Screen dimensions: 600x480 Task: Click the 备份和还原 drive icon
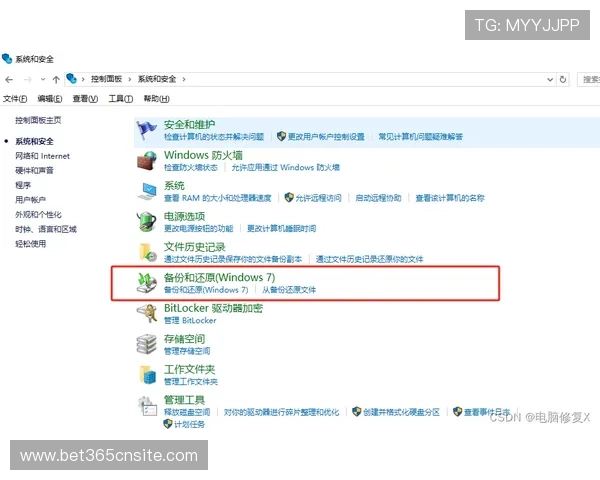coord(147,283)
